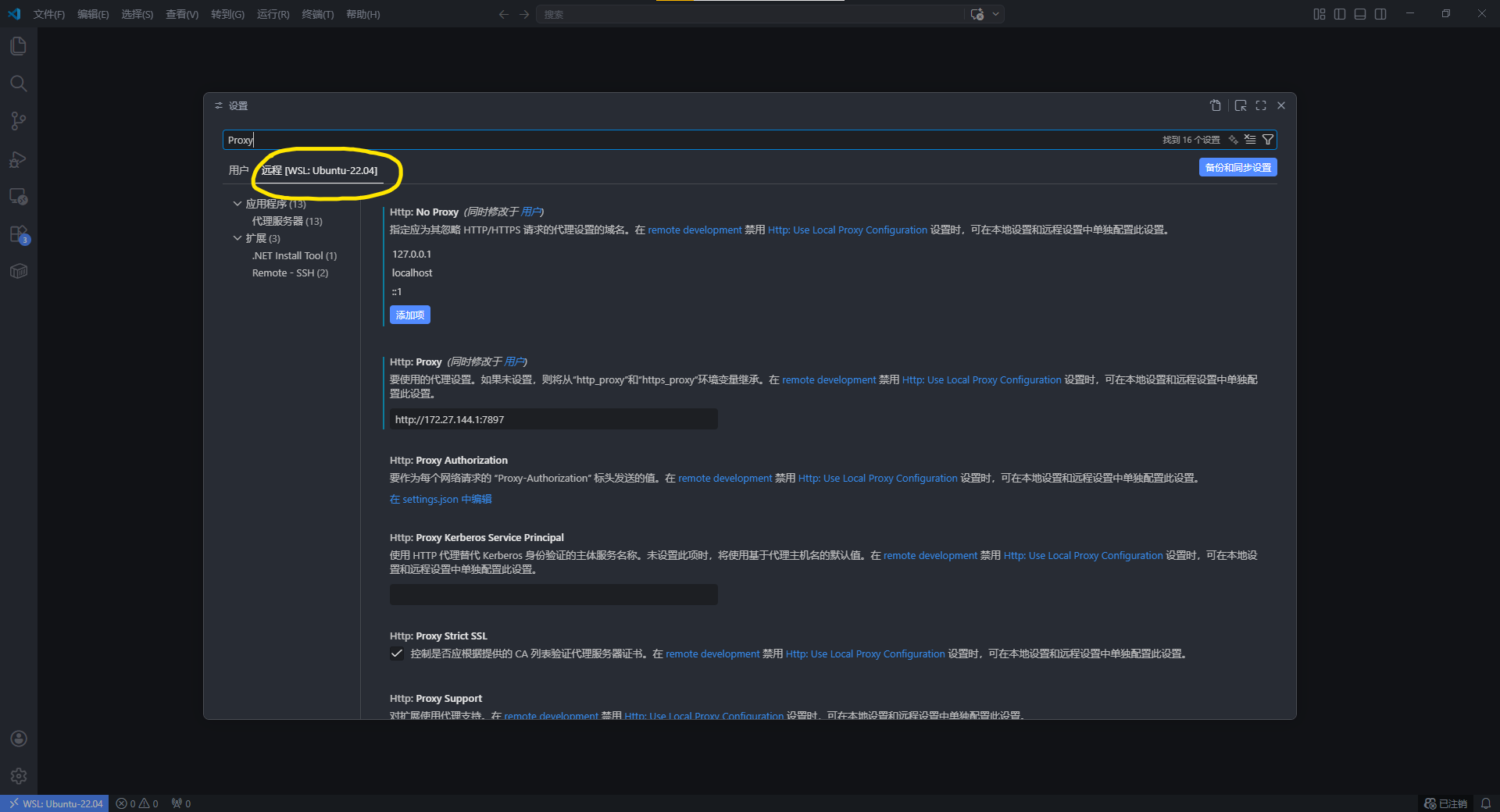Click the 添加项 button

tap(409, 315)
